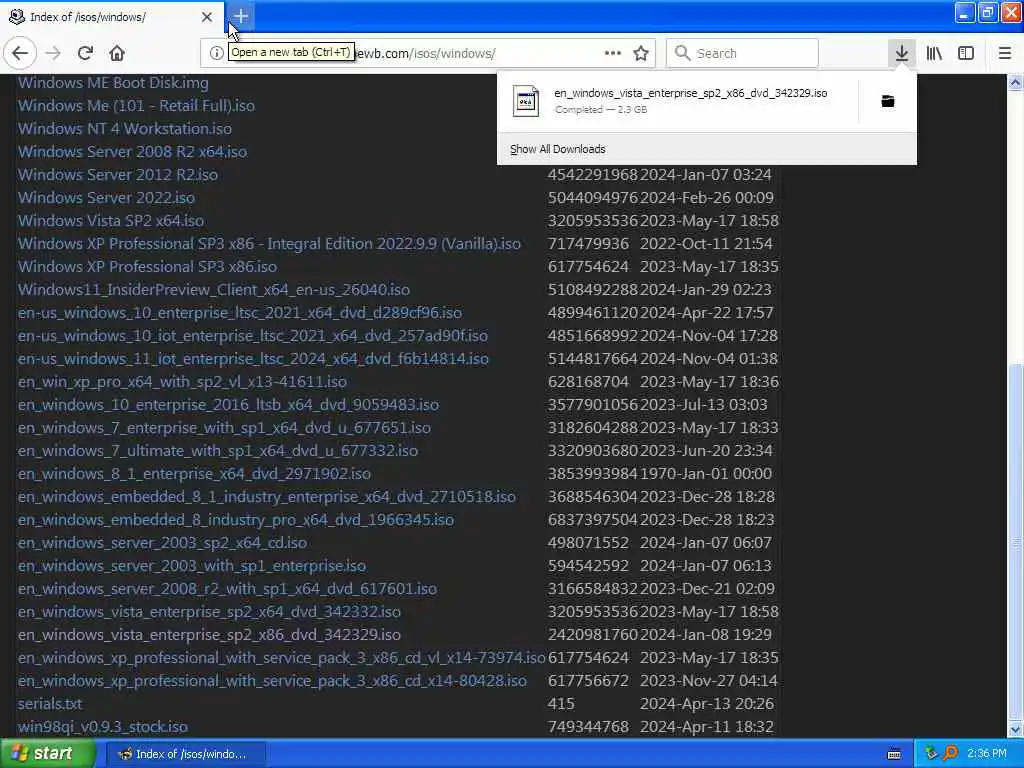Download Windows Me (101 - Retail Full).iso

pyautogui.click(x=136, y=105)
